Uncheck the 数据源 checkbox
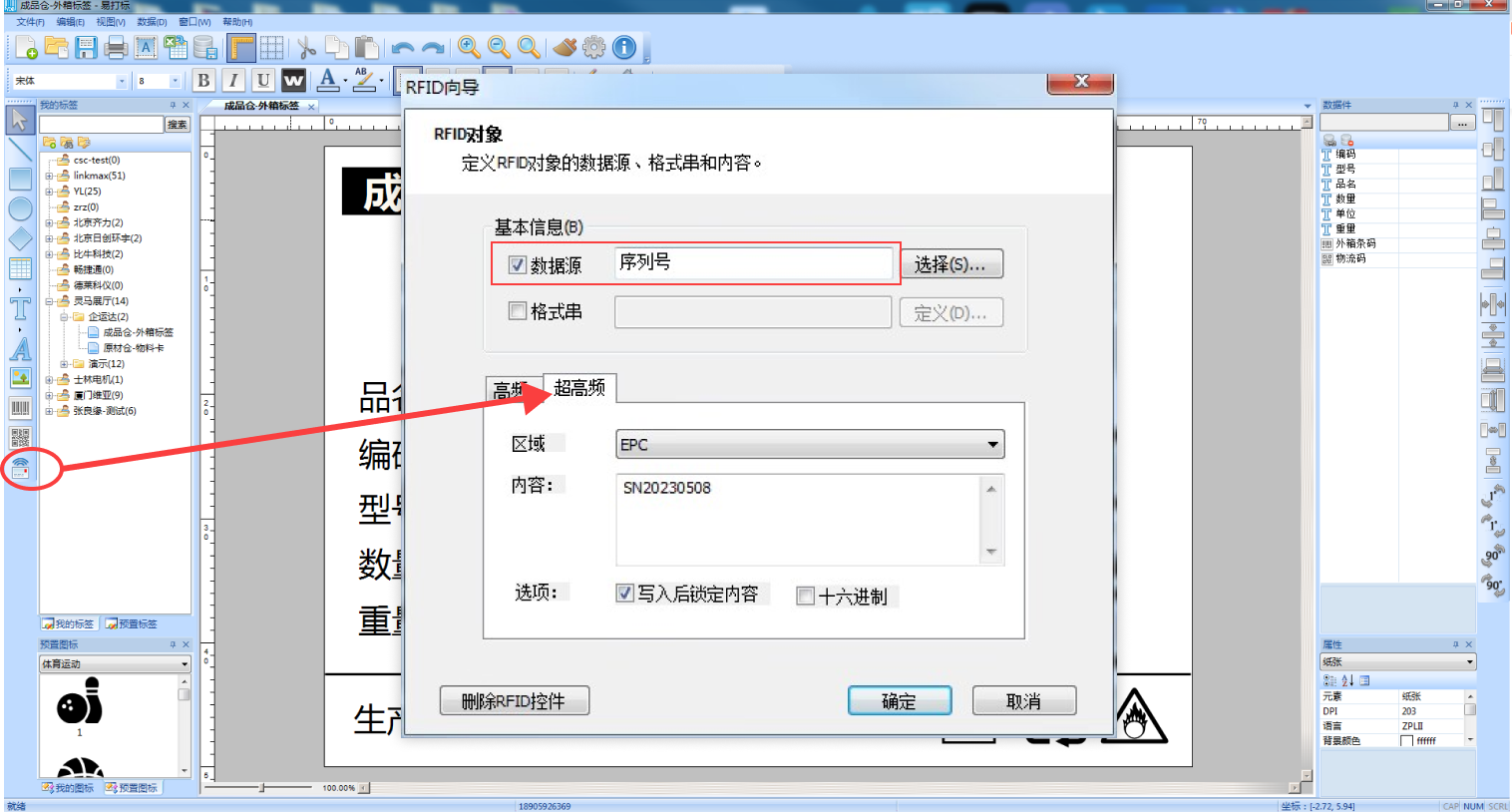The image size is (1512, 812). (x=517, y=265)
